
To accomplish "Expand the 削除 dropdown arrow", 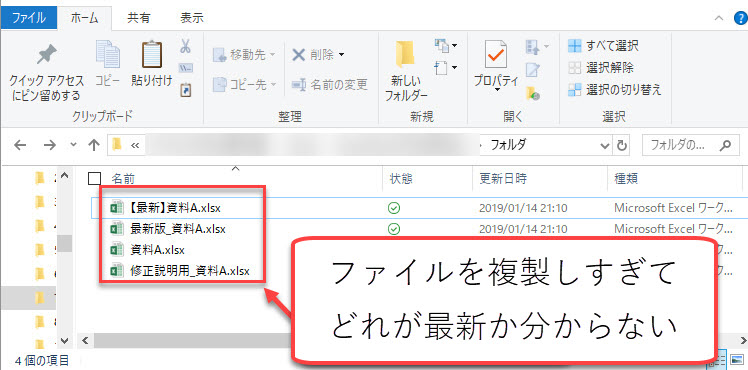I will pos(341,55).
